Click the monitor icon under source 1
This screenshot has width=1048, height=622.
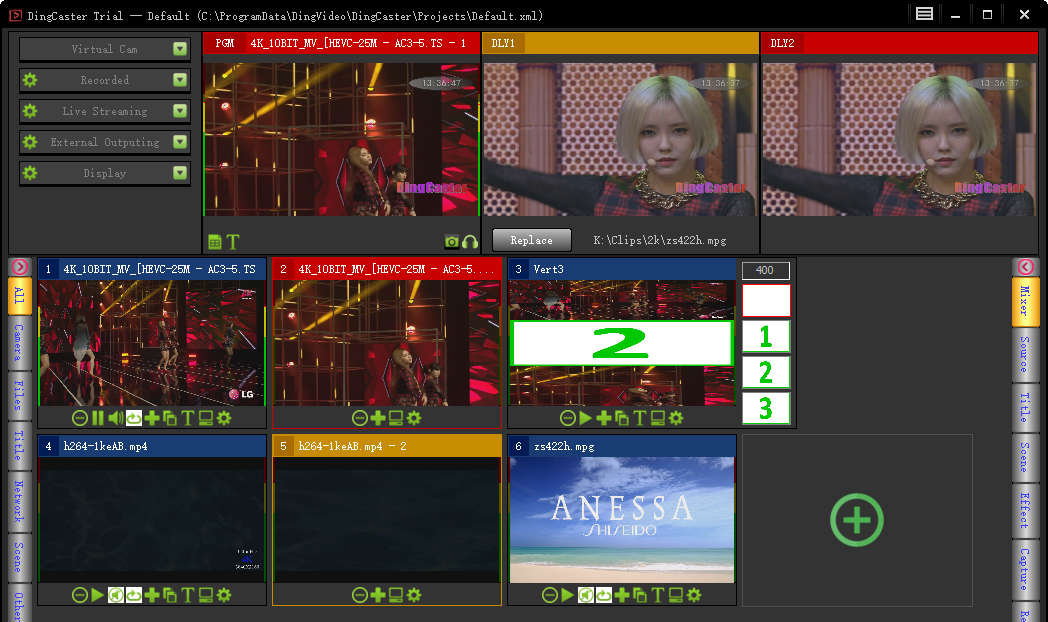[206, 418]
